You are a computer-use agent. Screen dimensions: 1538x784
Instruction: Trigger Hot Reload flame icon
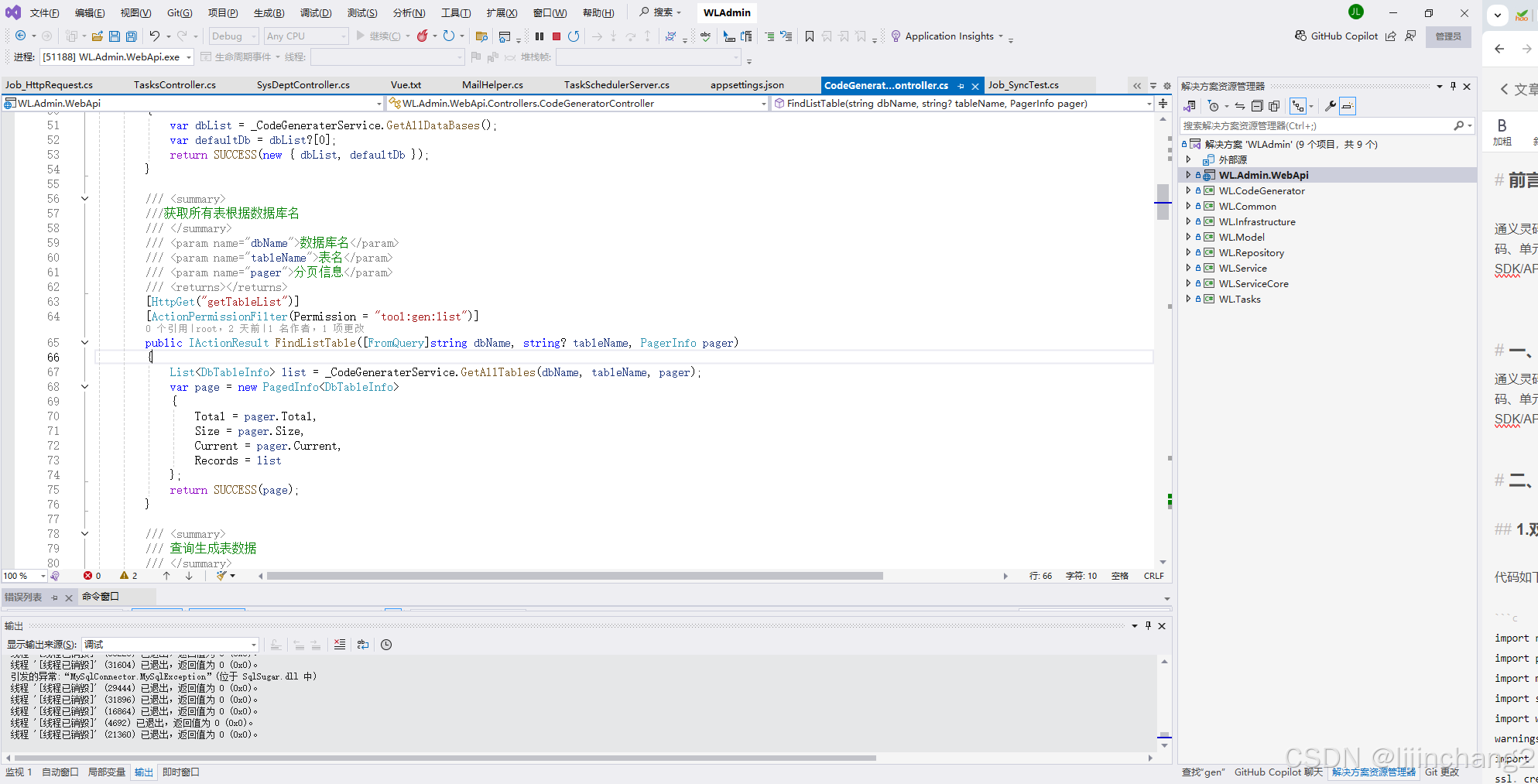(x=423, y=36)
